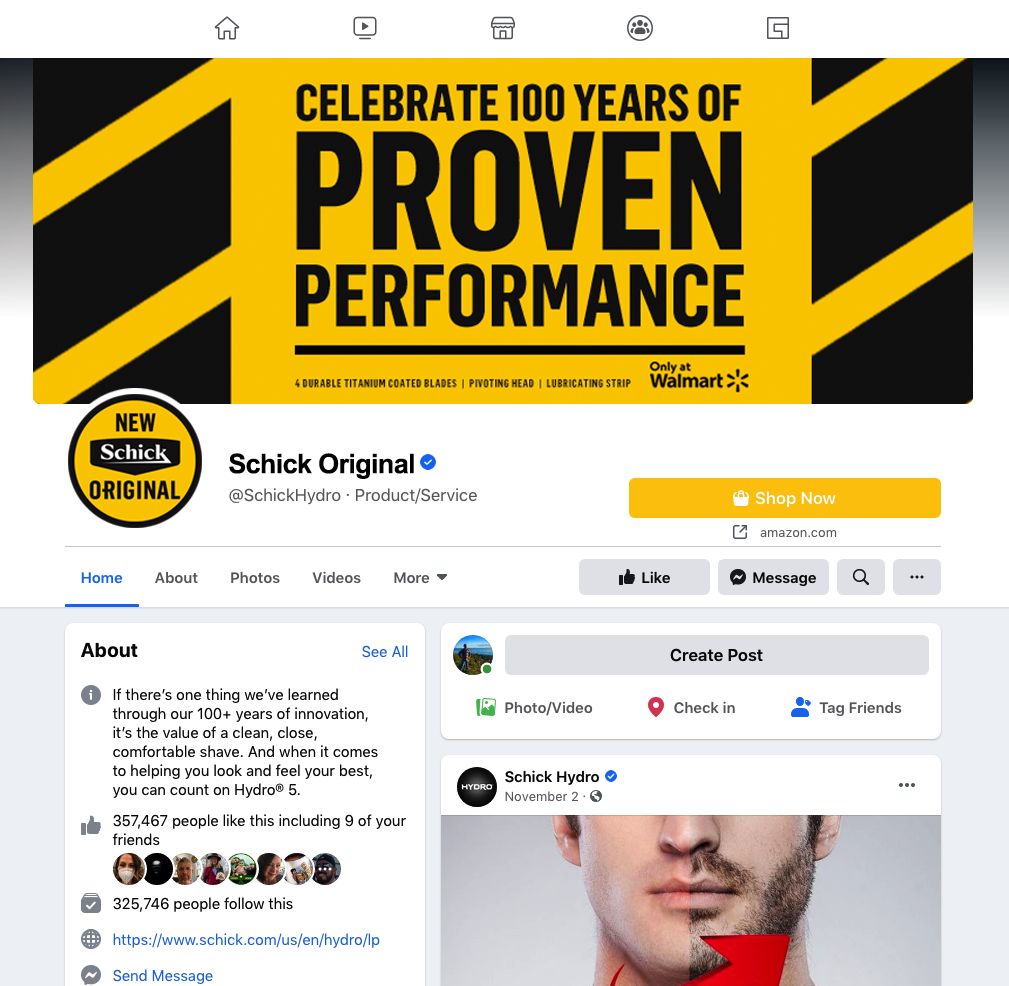
Task: Search this page using magnifier icon
Action: click(860, 577)
